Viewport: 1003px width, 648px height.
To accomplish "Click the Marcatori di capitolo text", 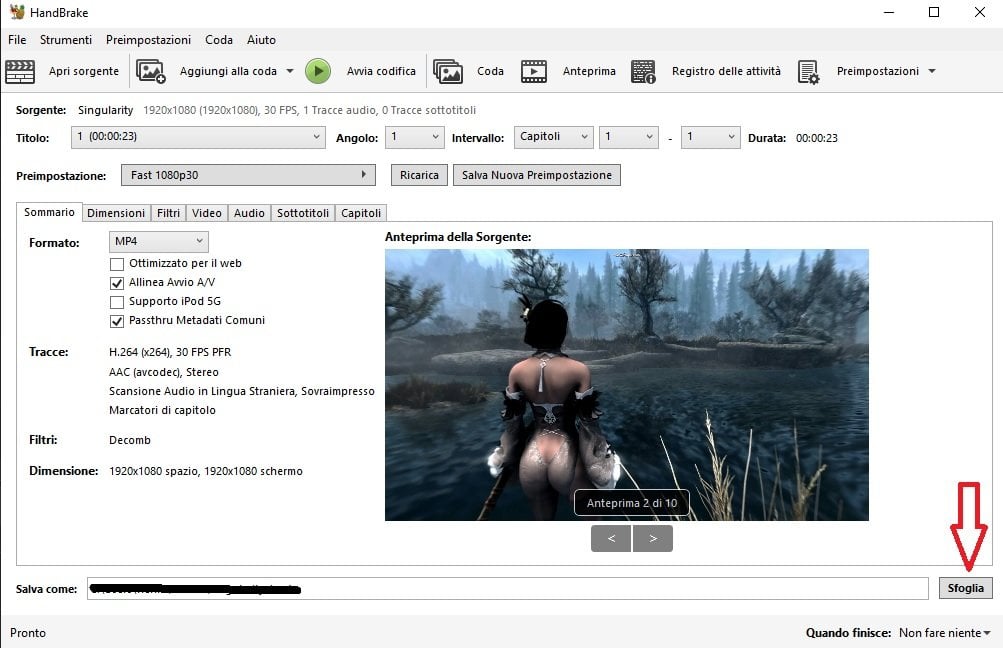I will click(x=162, y=410).
